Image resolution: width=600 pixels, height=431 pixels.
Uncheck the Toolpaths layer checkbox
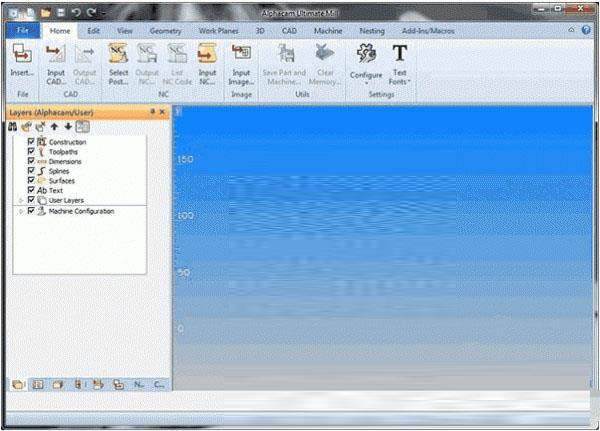pyautogui.click(x=31, y=151)
